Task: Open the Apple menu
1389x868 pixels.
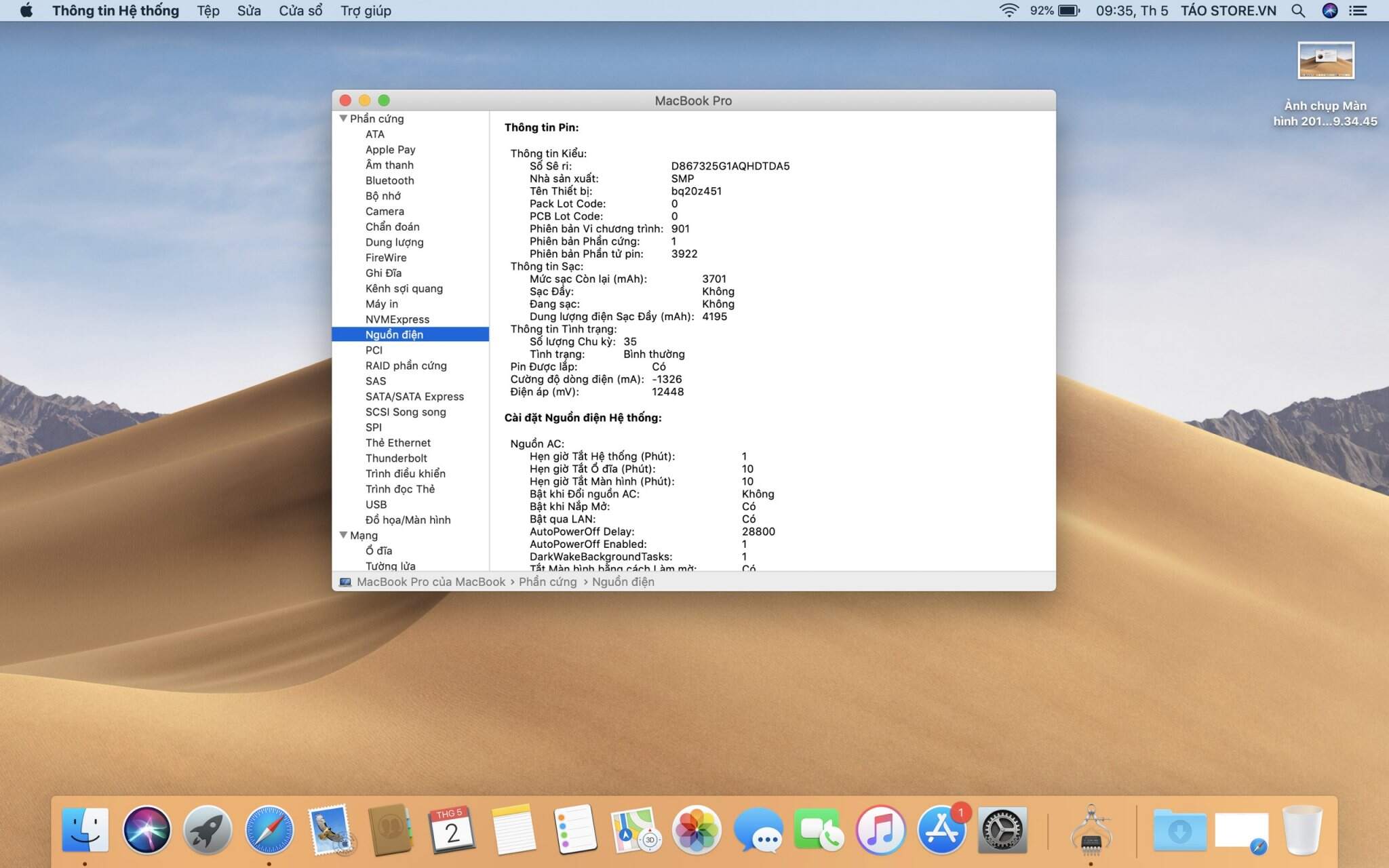Action: pos(26,11)
